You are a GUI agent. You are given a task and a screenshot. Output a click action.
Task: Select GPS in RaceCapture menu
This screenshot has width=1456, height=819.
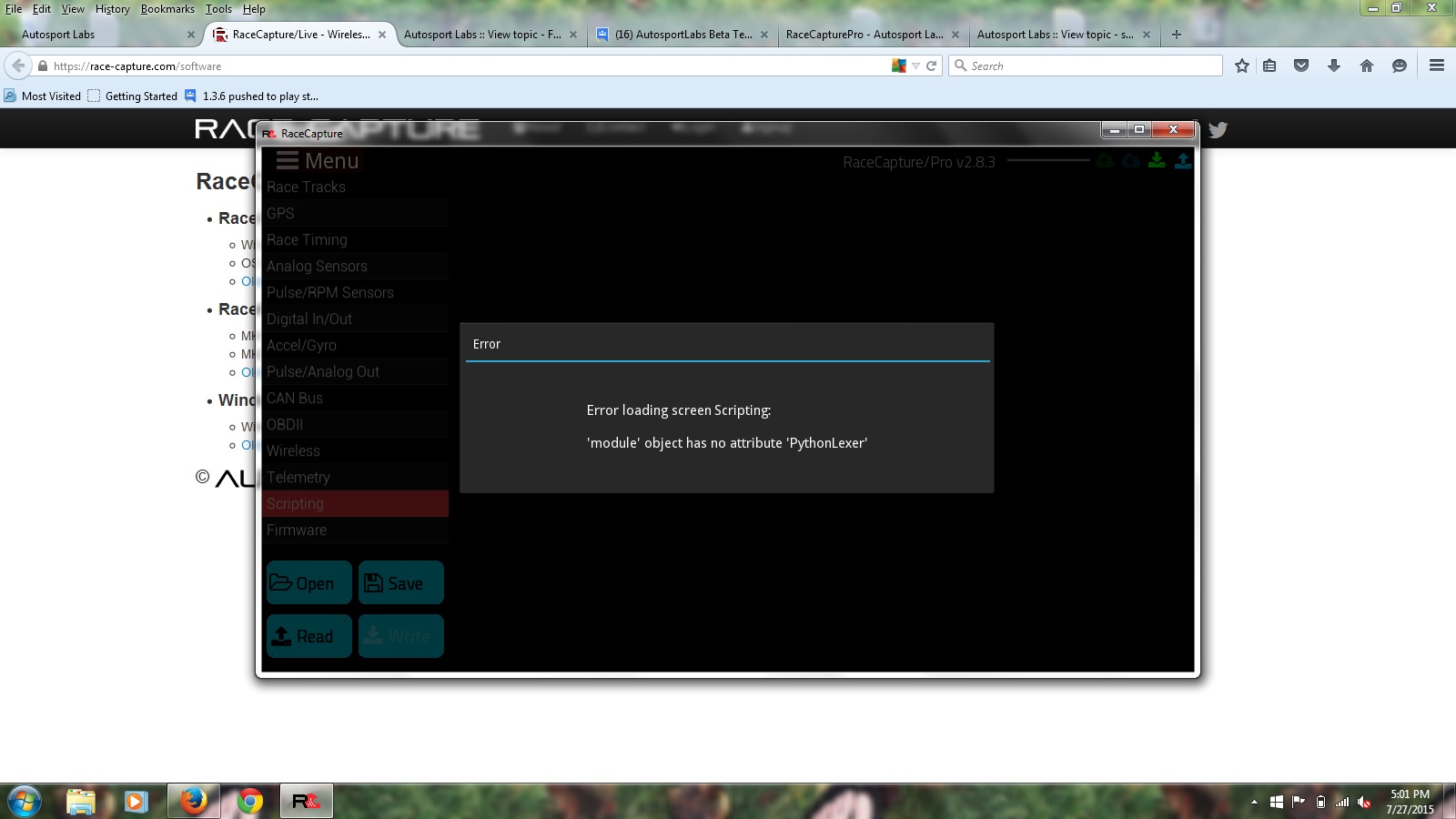tap(356, 213)
